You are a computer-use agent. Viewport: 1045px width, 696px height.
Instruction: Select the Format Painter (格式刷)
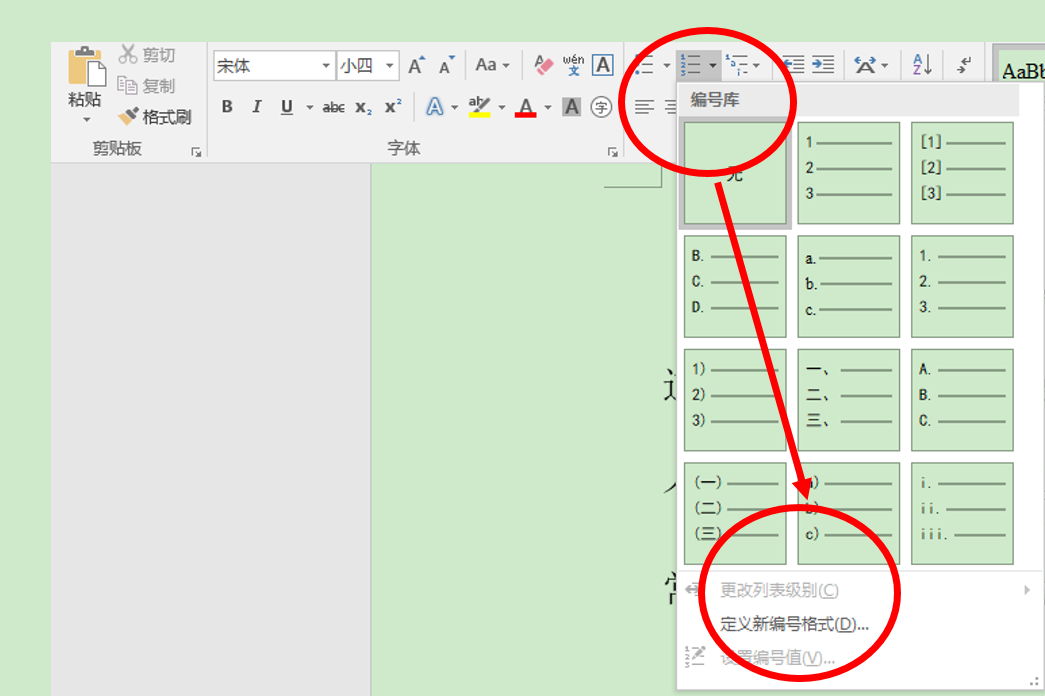pos(155,117)
